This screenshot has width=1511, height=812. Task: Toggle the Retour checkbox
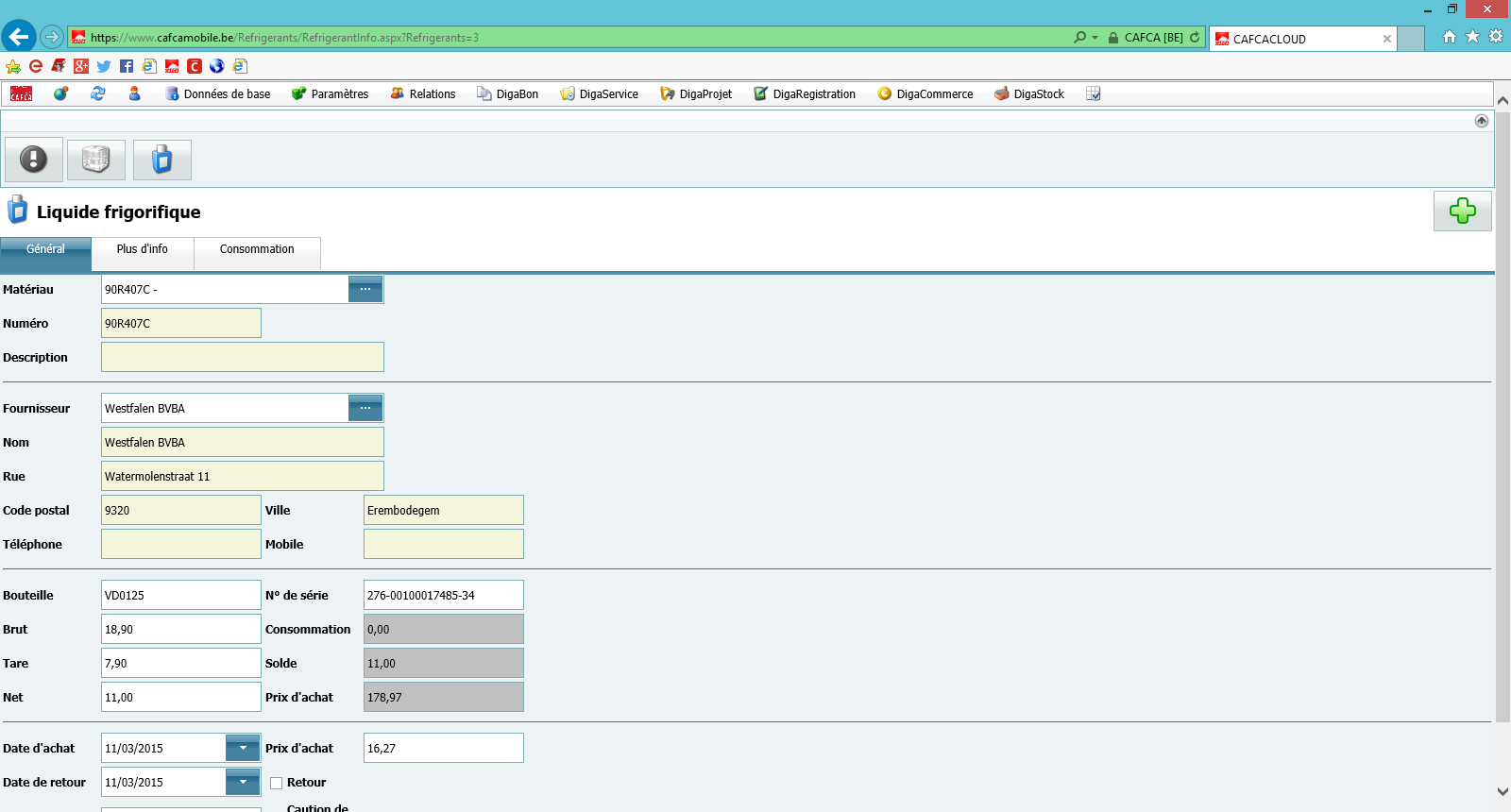click(x=277, y=783)
